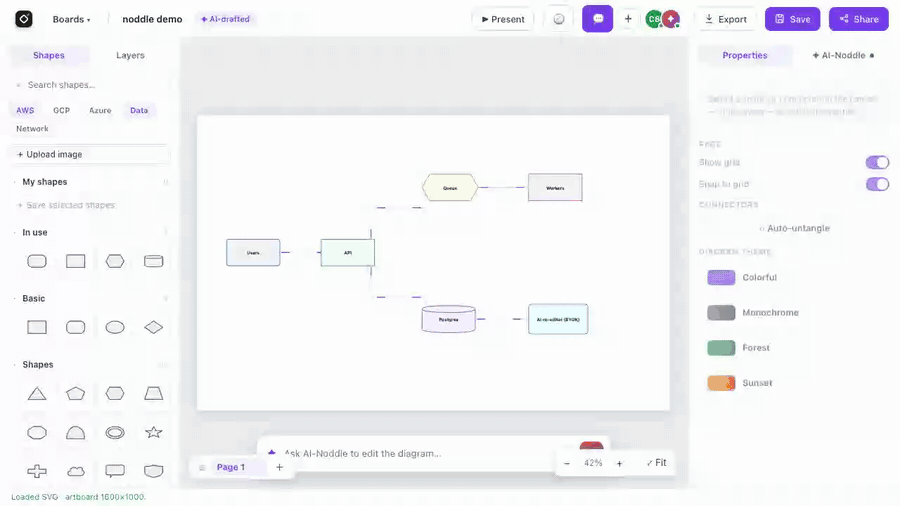Pick the rounded rectangle in In use
This screenshot has height=506, width=900.
coord(37,261)
